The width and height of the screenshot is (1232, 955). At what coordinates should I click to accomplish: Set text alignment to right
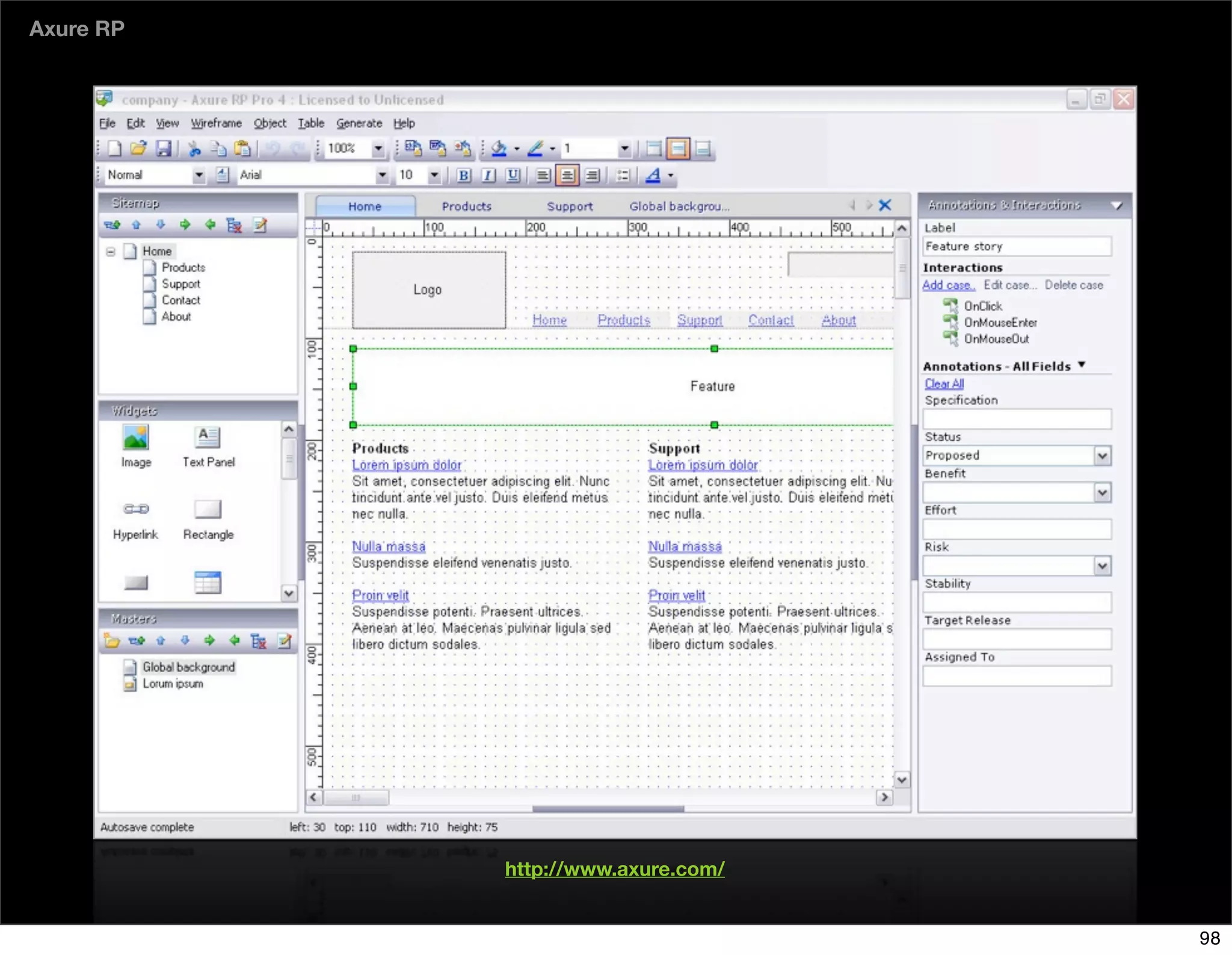pos(593,175)
